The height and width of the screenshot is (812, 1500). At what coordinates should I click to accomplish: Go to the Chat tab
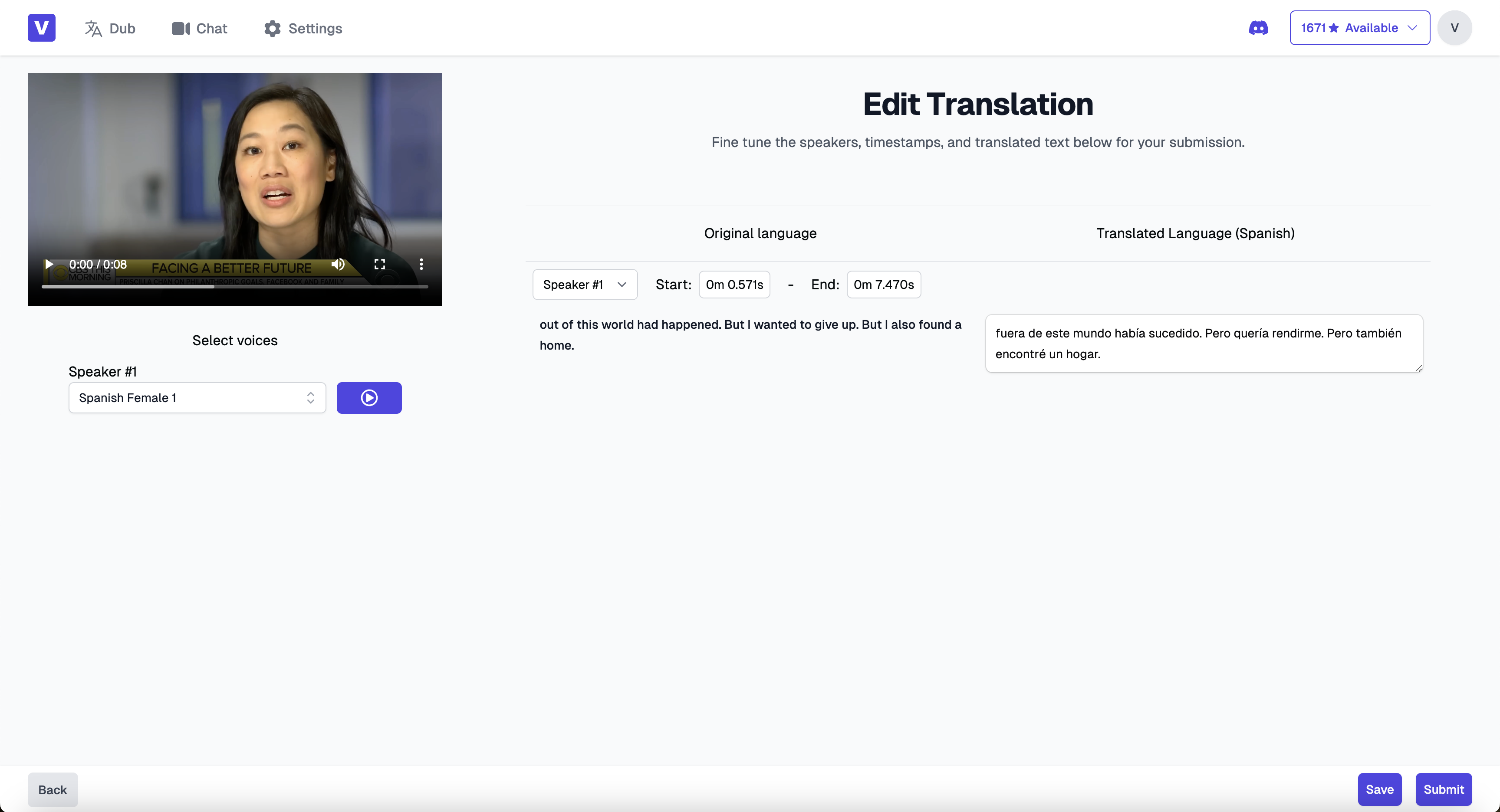199,28
